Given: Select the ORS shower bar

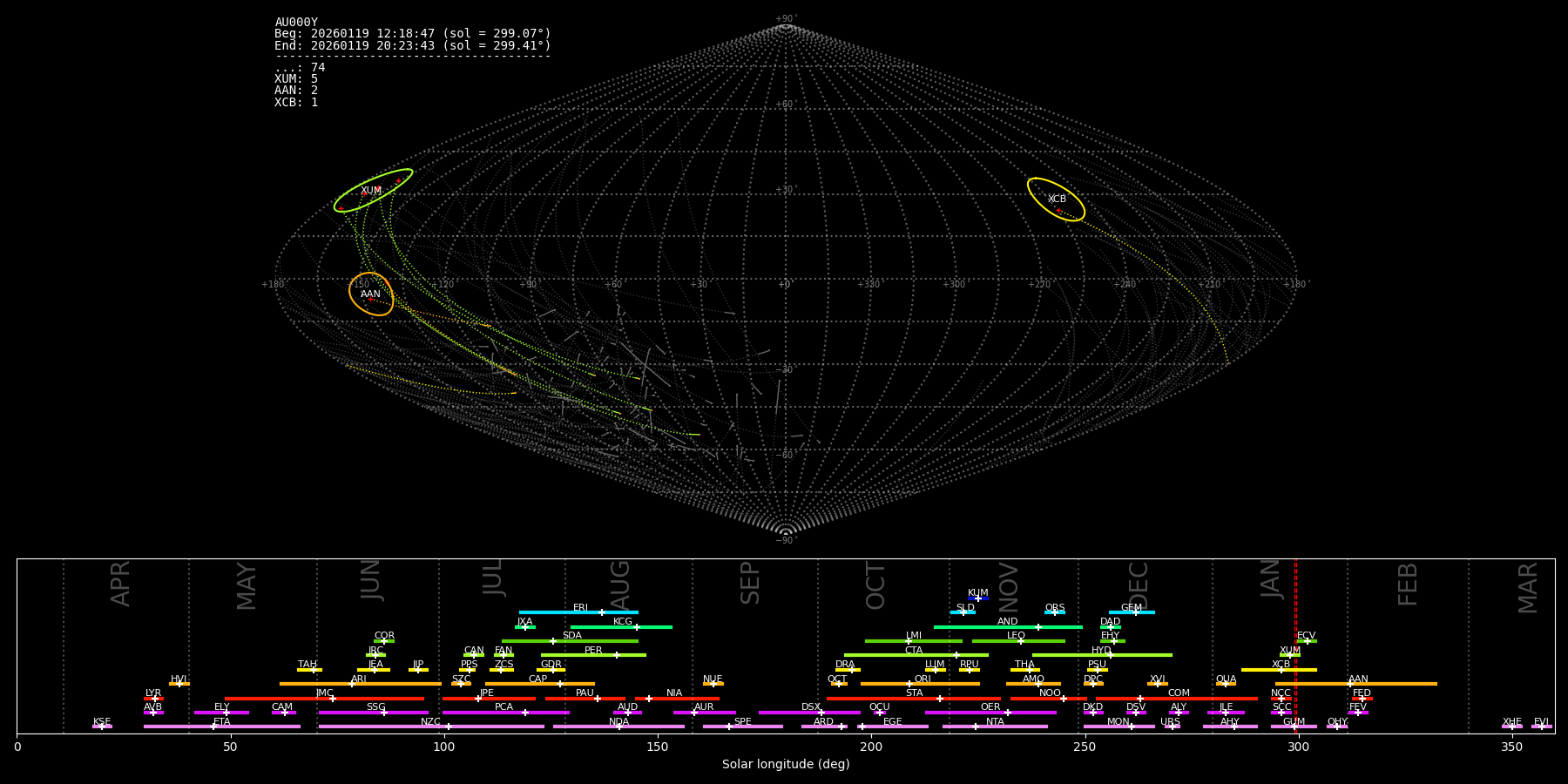Looking at the screenshot, I should (1055, 612).
